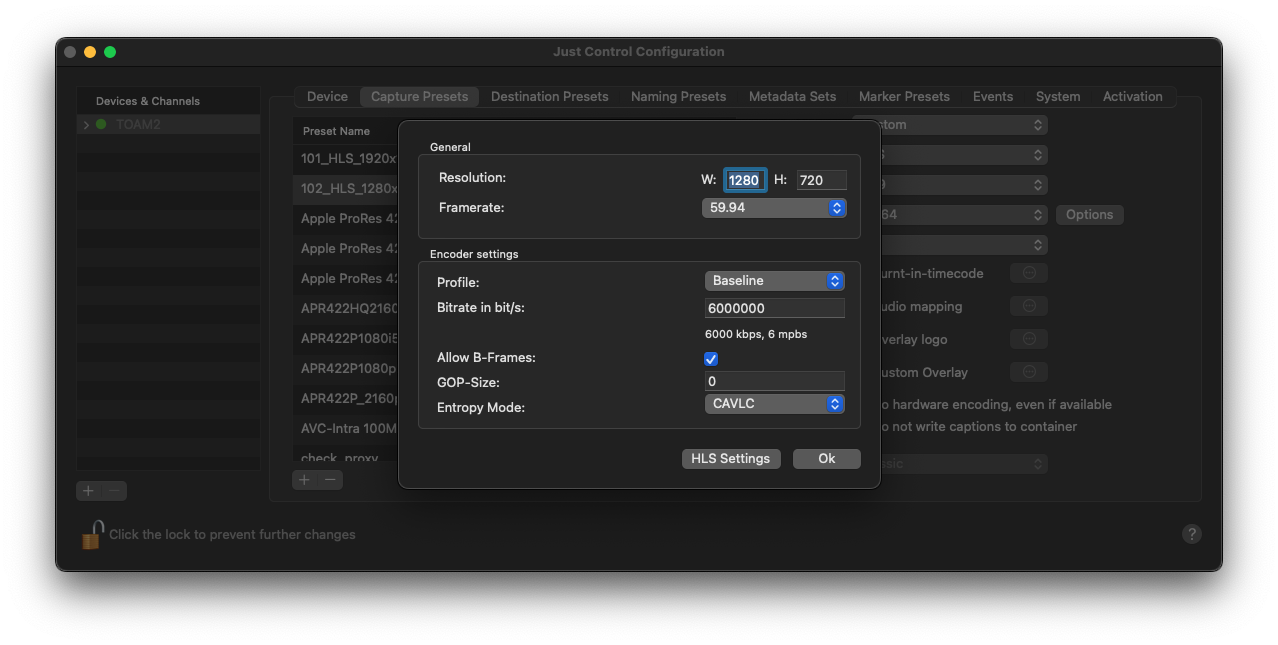Click the resolution height field showing 720
Viewport: 1278px width, 645px height.
822,180
